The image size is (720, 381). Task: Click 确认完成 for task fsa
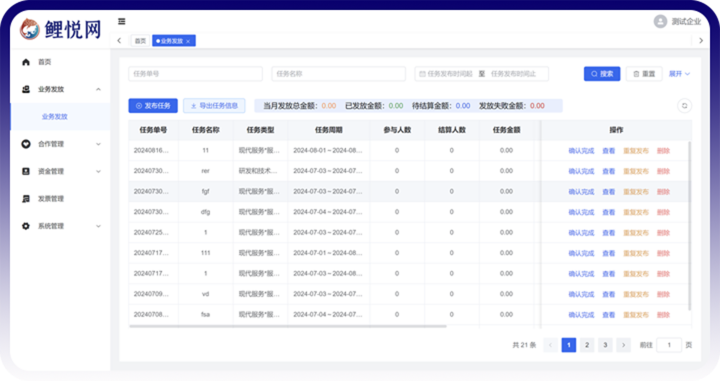pyautogui.click(x=581, y=315)
